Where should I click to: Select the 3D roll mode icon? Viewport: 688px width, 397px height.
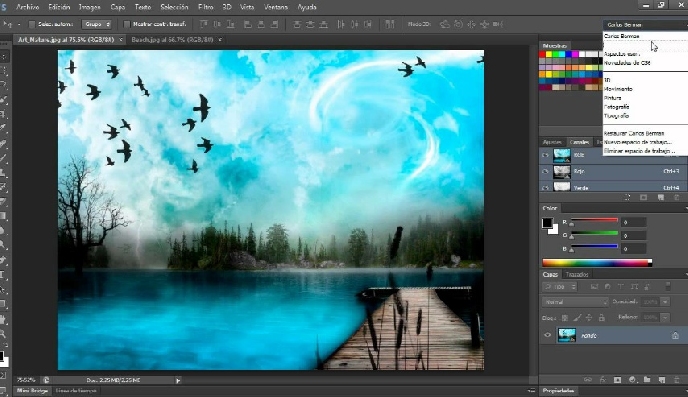459,24
